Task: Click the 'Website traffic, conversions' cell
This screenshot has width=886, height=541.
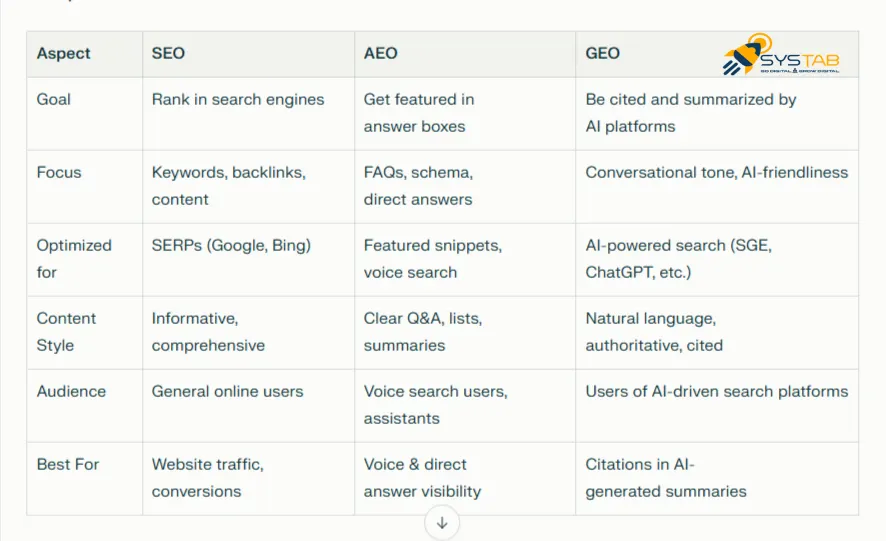Action: point(207,477)
